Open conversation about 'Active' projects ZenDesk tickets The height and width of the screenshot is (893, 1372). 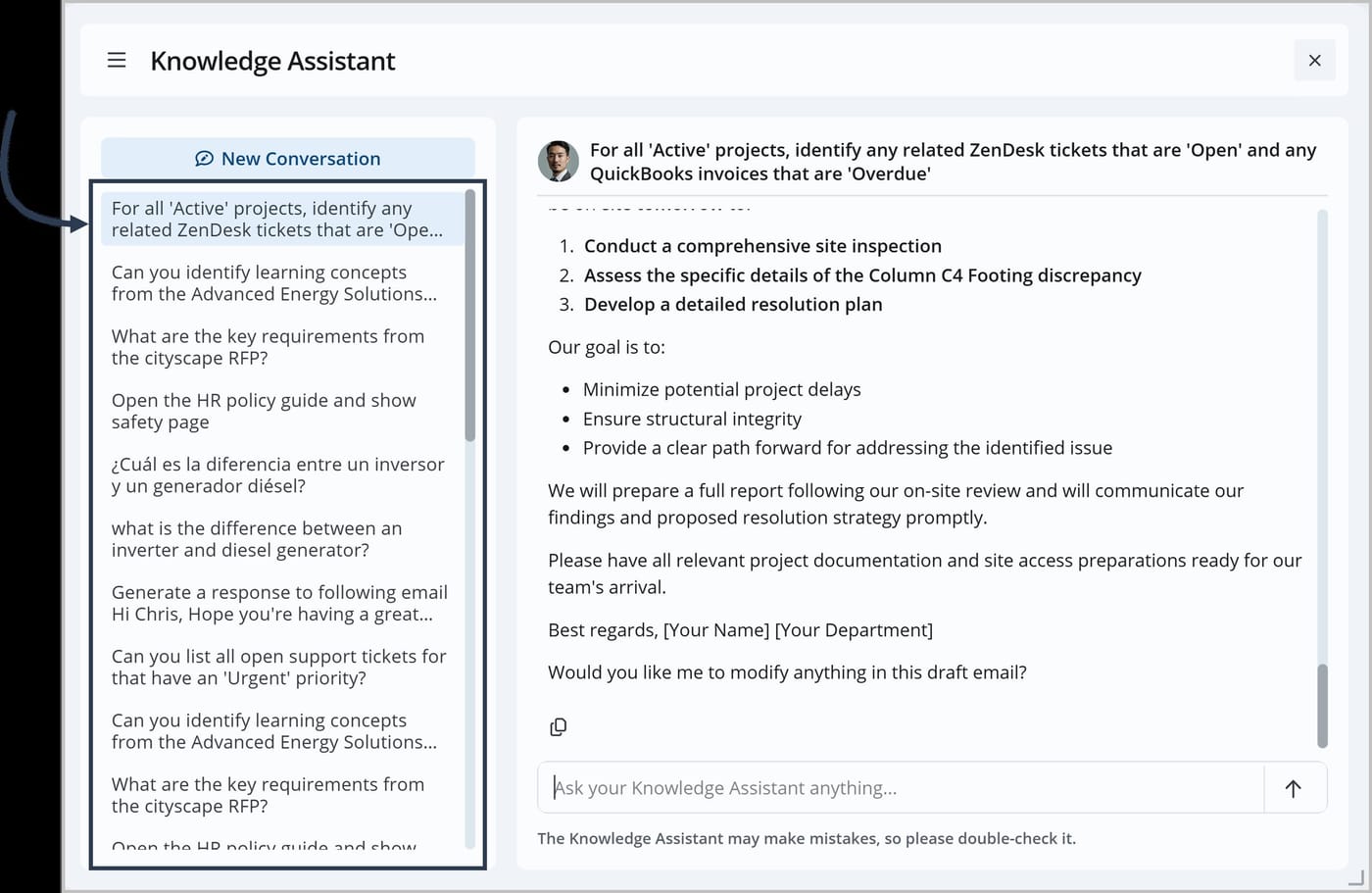282,219
